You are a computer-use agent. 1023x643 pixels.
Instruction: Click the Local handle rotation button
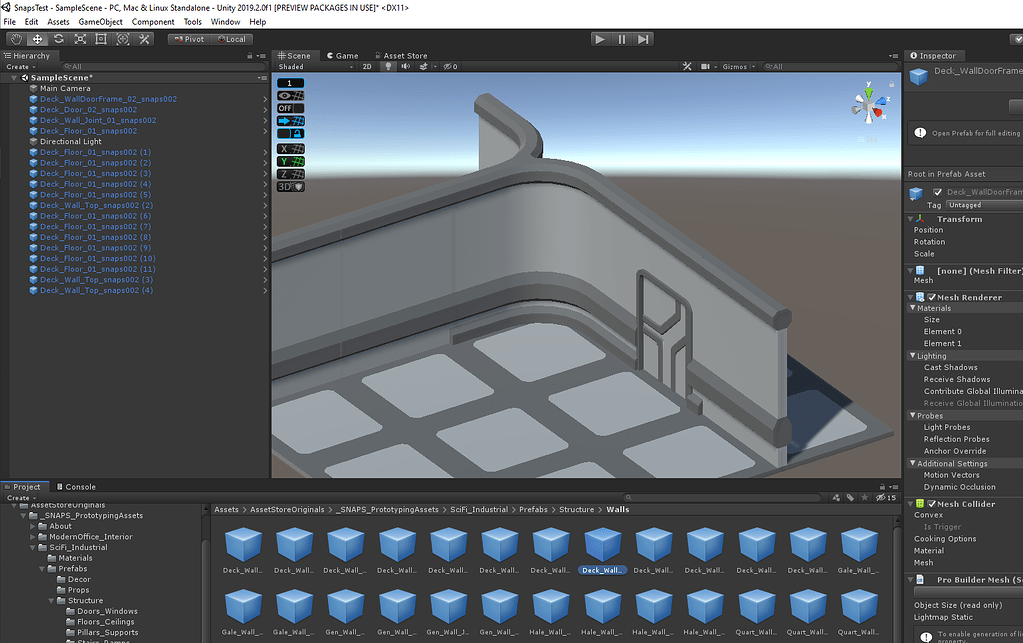point(231,39)
